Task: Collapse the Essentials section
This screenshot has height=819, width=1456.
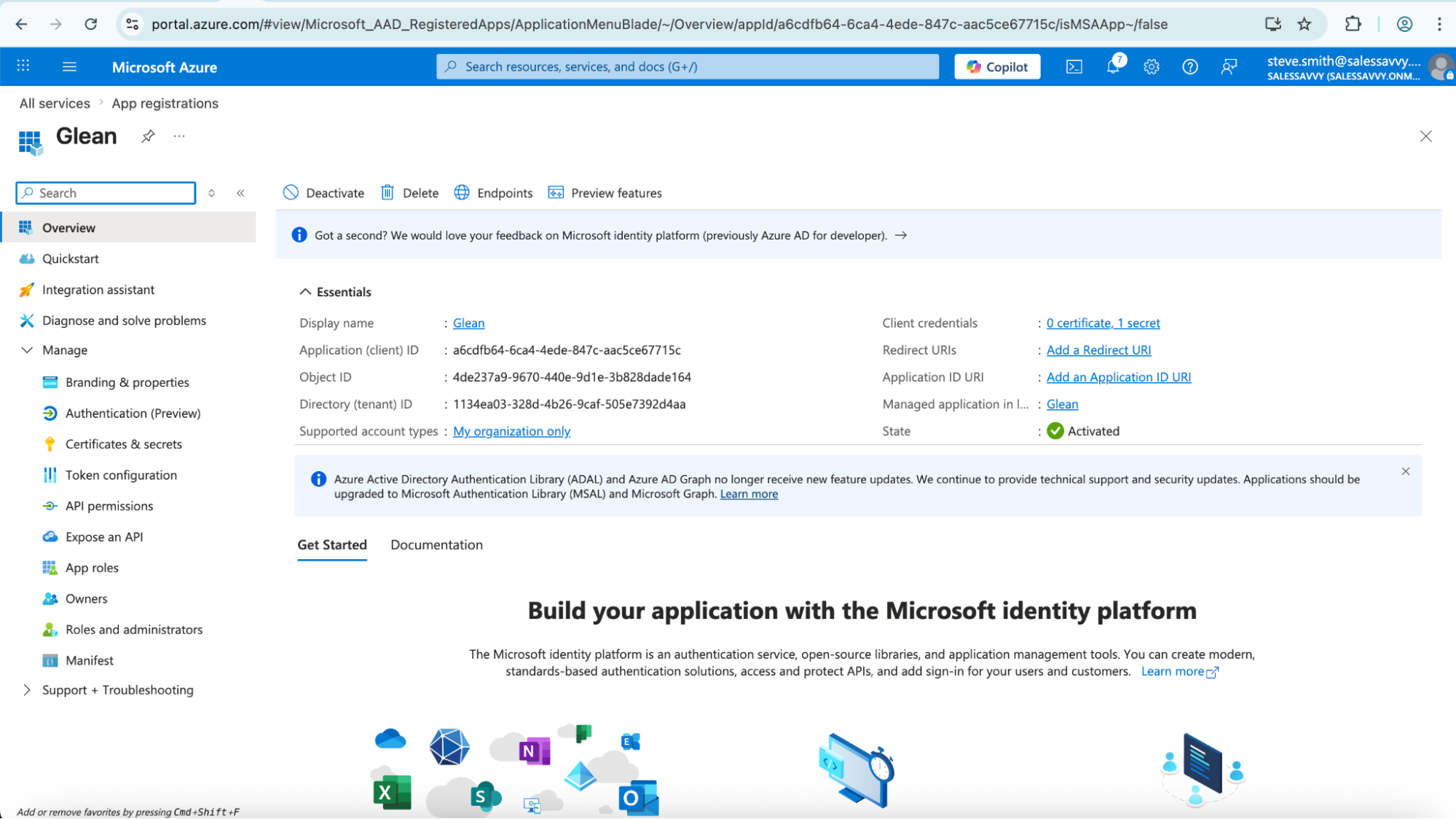Action: click(x=335, y=292)
